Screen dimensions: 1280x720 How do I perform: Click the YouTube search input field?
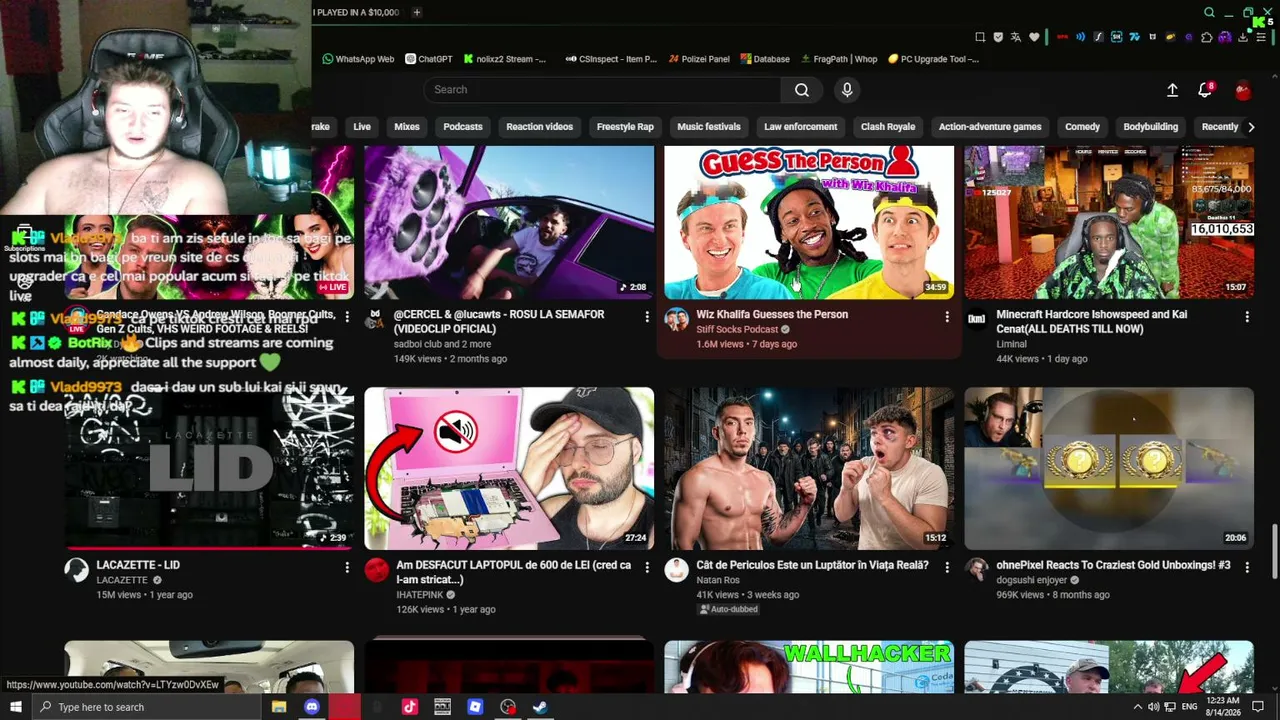[x=602, y=90]
